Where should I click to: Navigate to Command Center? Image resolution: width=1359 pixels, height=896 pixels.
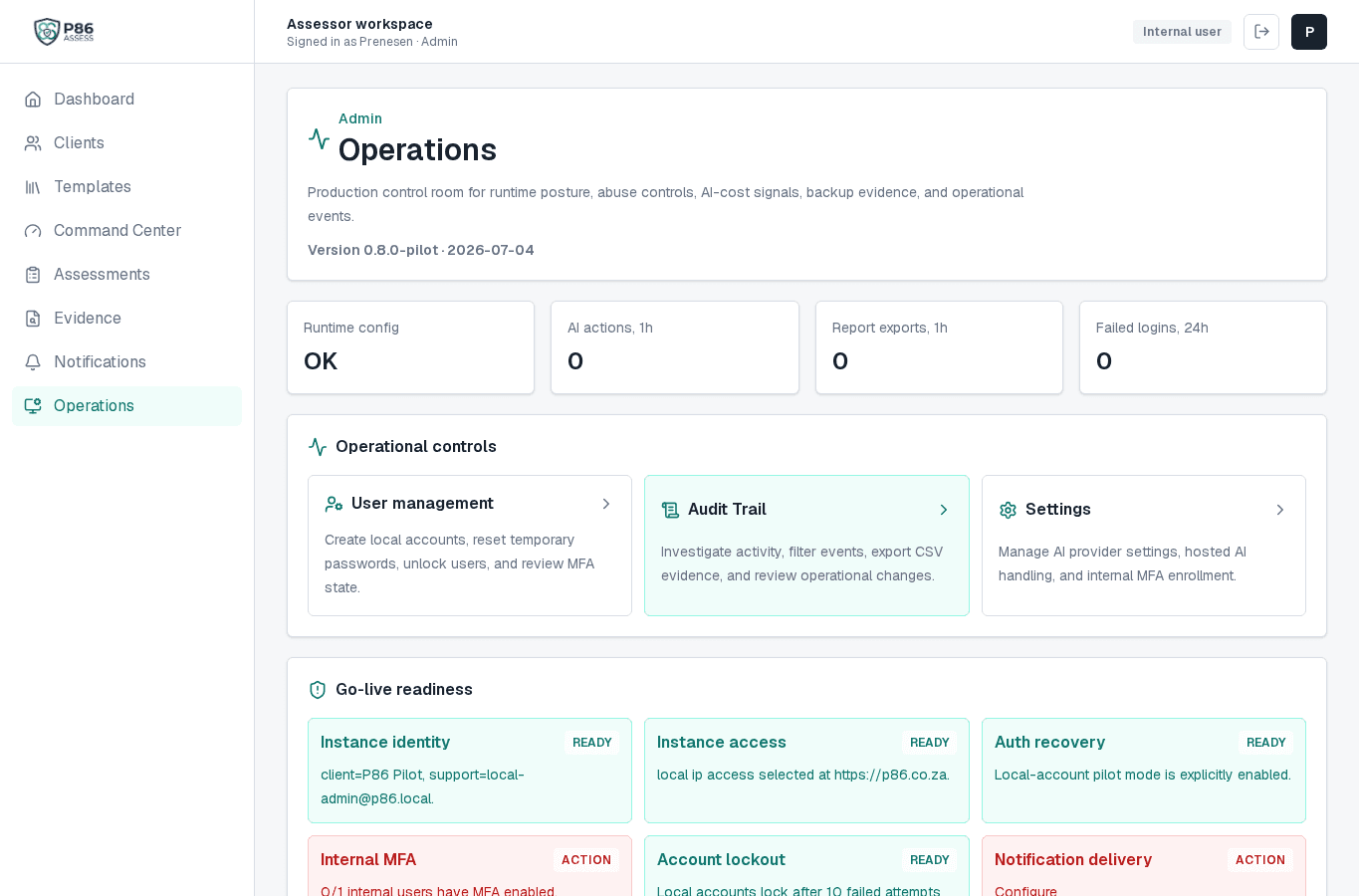(x=126, y=231)
